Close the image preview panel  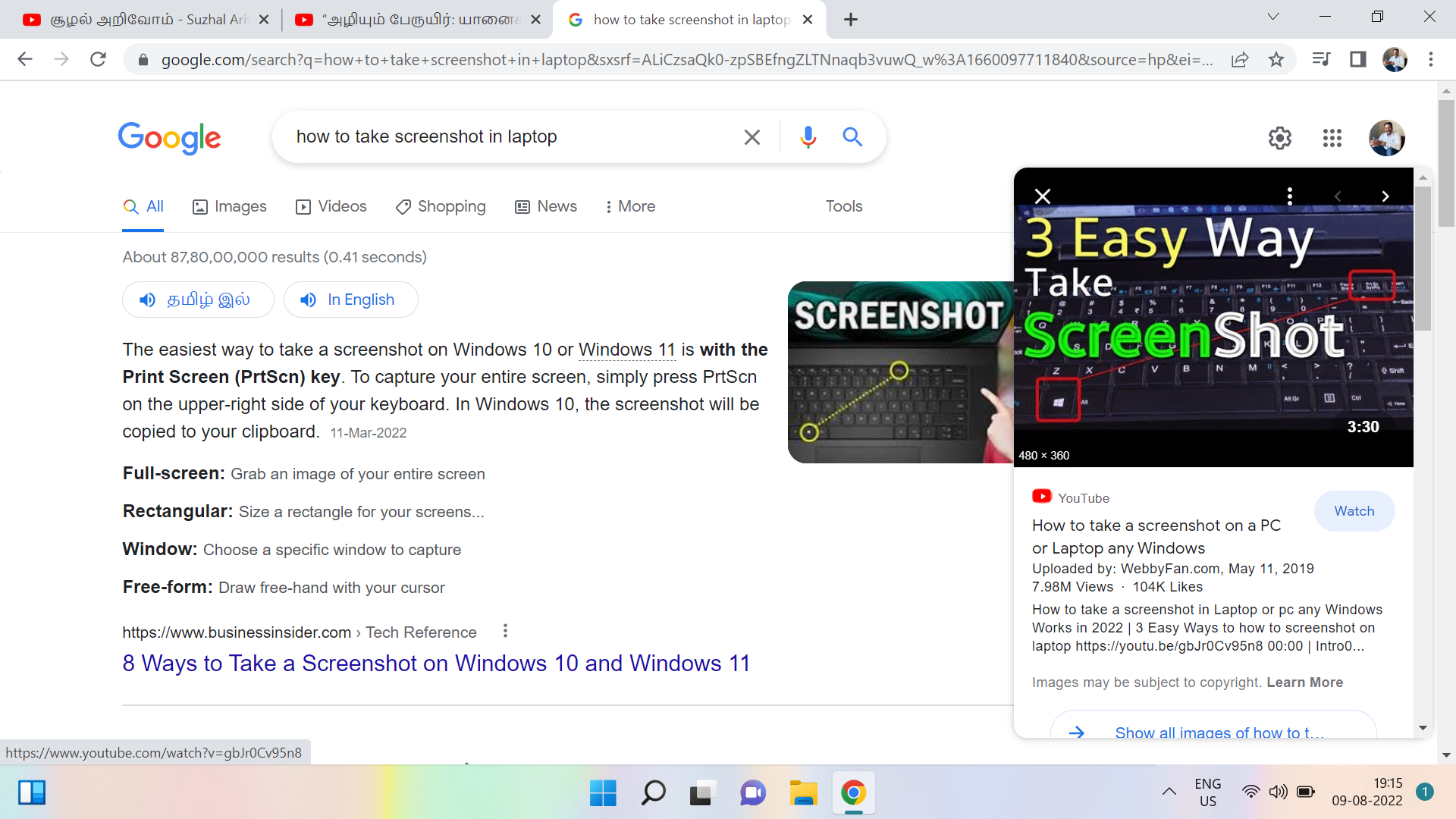pos(1043,196)
